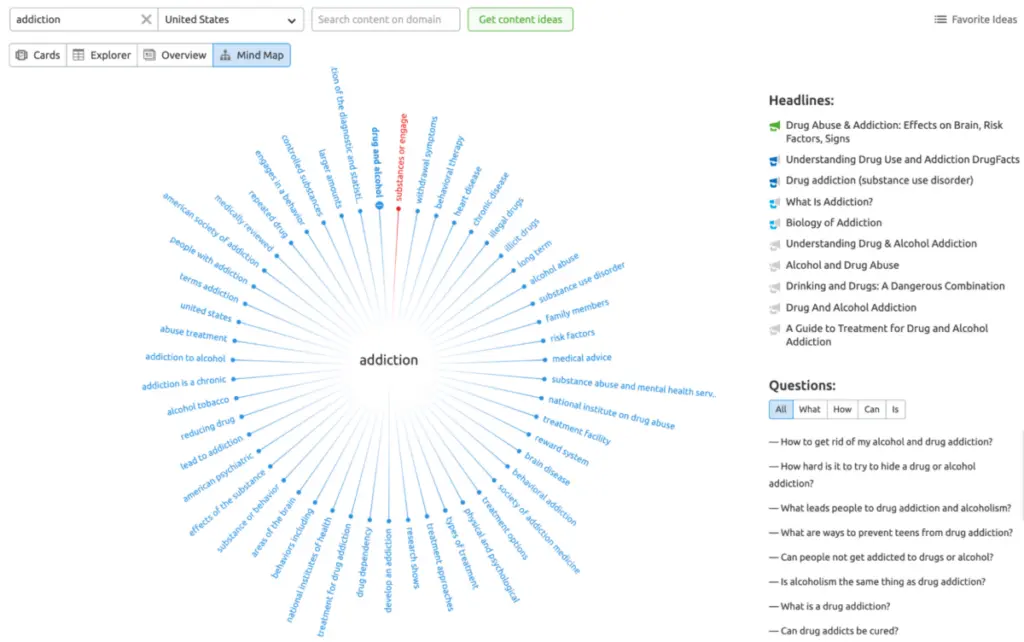Screen dimensions: 1024x642
Task: Select the red substances or engage node
Action: click(398, 208)
